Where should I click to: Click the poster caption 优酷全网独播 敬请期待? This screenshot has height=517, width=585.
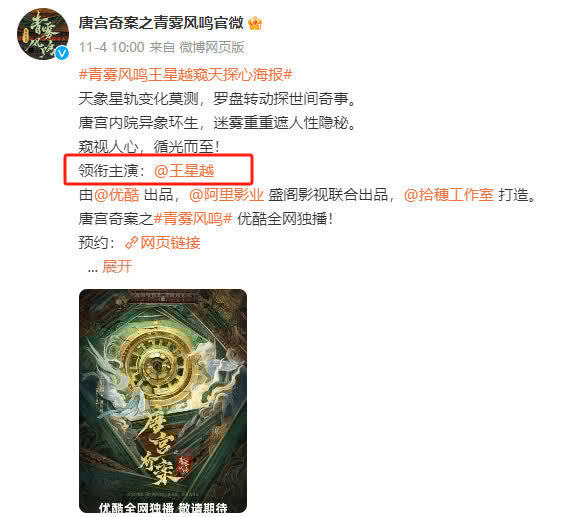pyautogui.click(x=163, y=508)
